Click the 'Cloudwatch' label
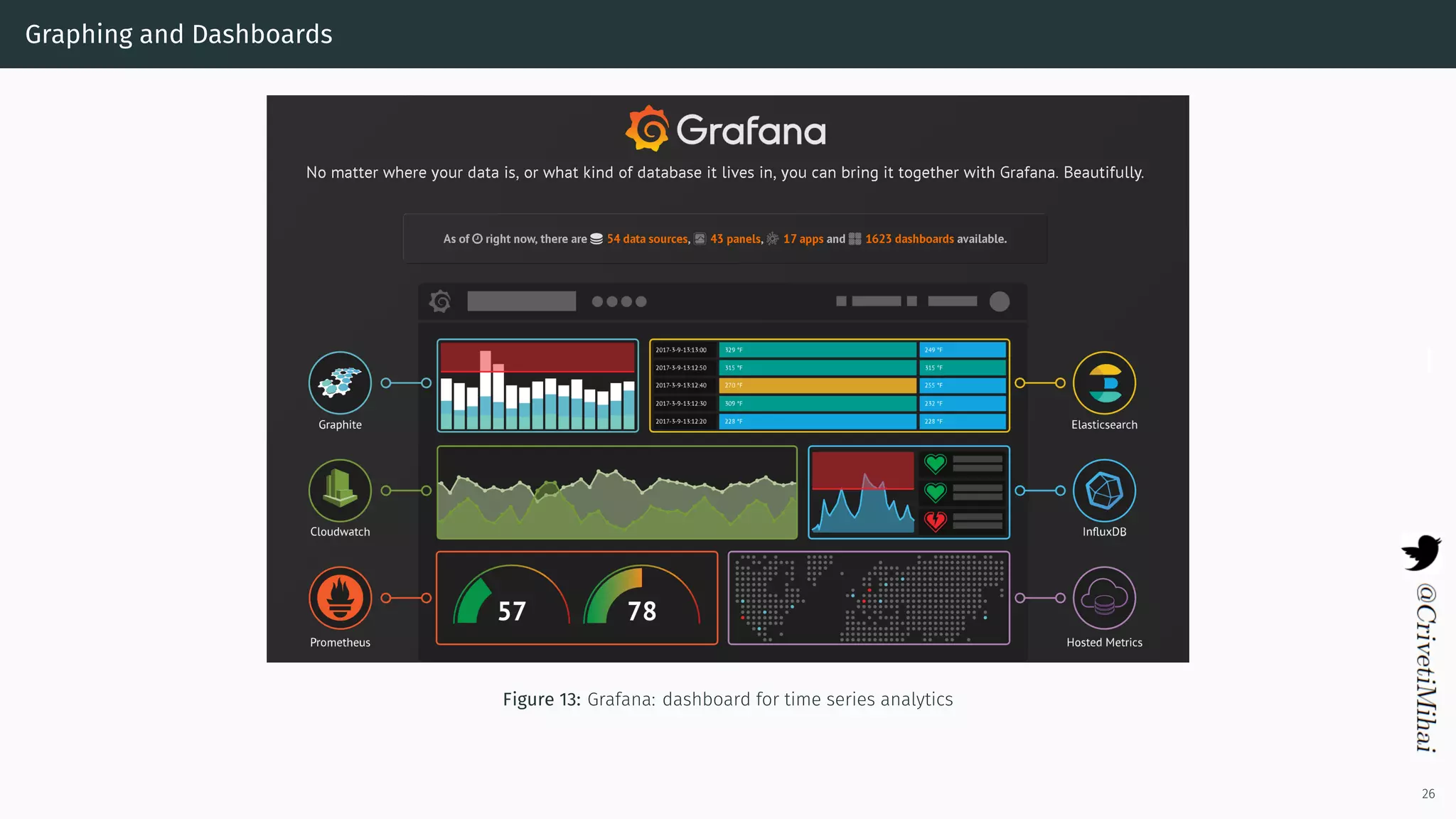Screen dimensions: 1456x819 (x=340, y=532)
